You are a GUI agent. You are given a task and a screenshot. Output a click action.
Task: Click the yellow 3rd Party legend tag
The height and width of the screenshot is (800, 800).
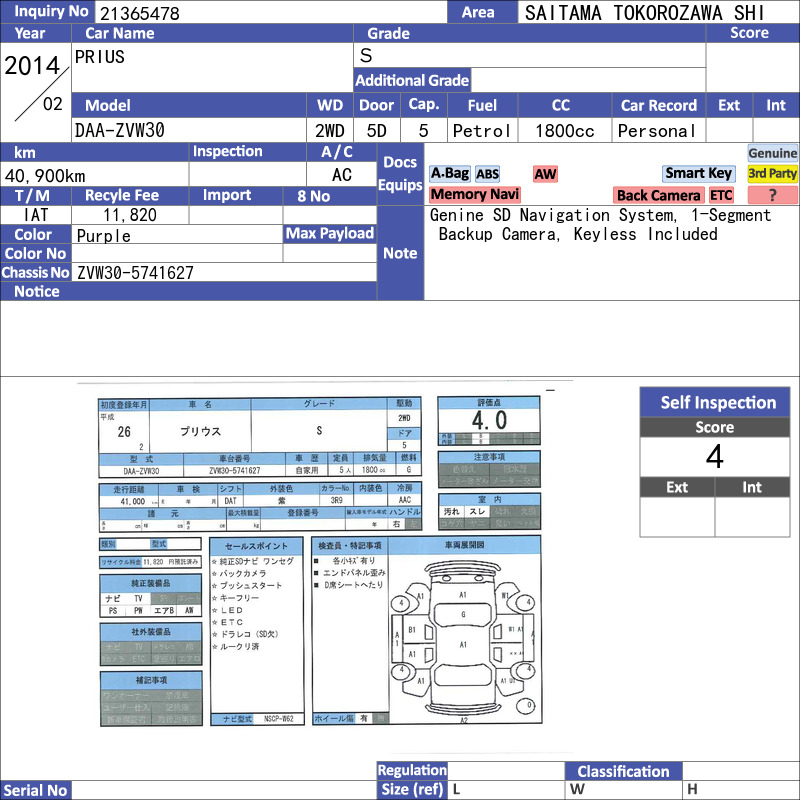772,173
